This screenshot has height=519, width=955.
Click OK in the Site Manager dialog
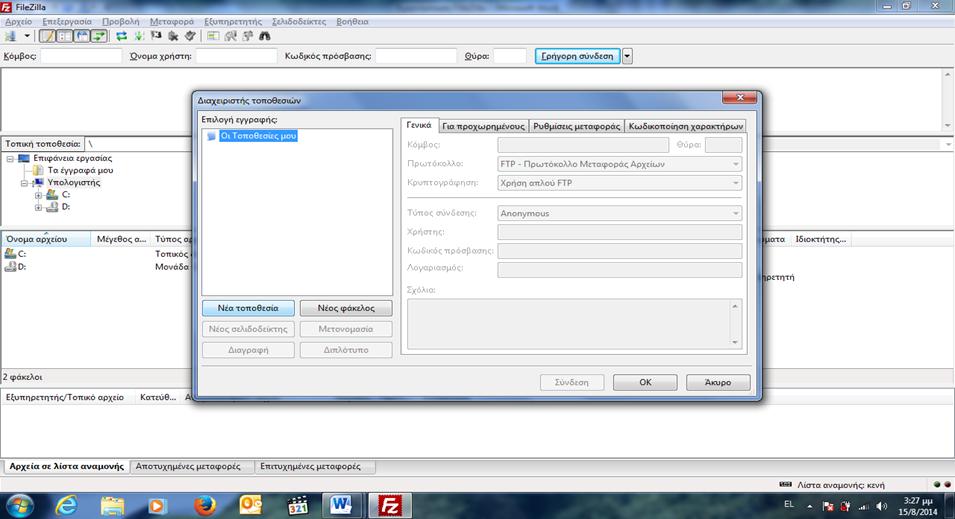coord(645,383)
